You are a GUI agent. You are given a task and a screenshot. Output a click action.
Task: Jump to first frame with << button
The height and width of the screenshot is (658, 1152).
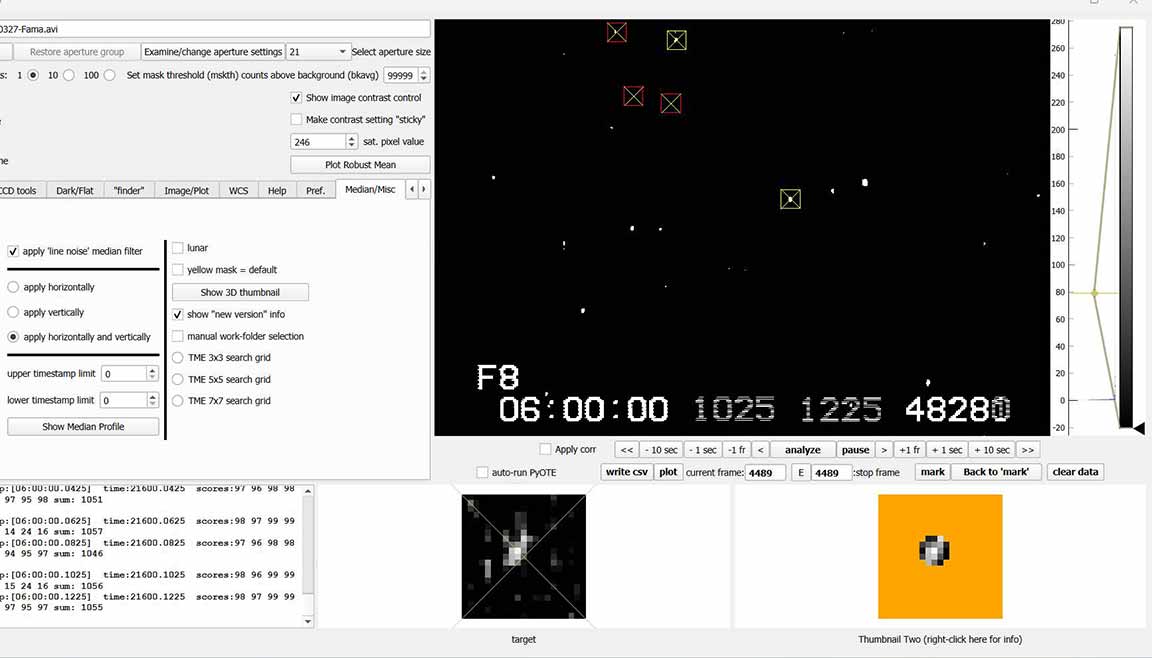[x=627, y=450]
